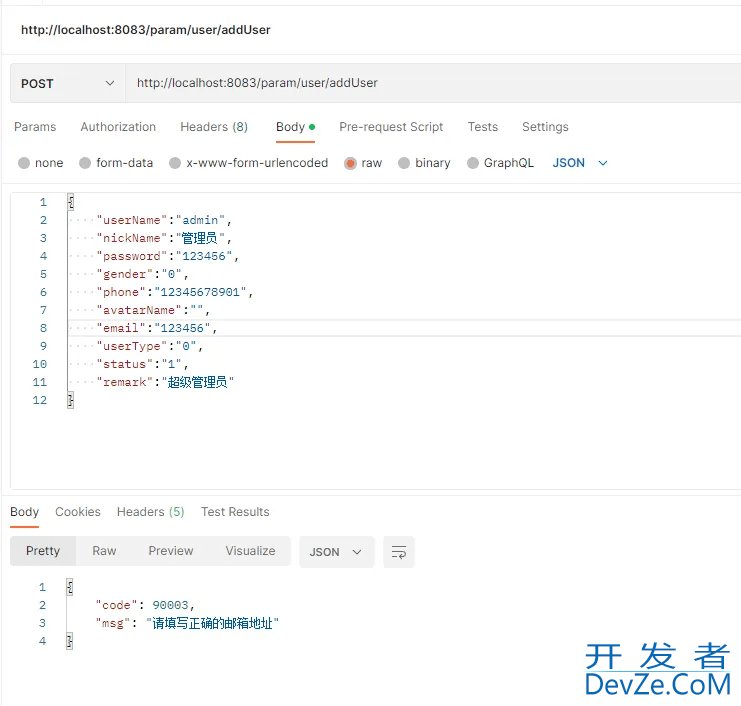Open the response Headers (5) tab
Image resolution: width=741 pixels, height=706 pixels.
[x=151, y=512]
